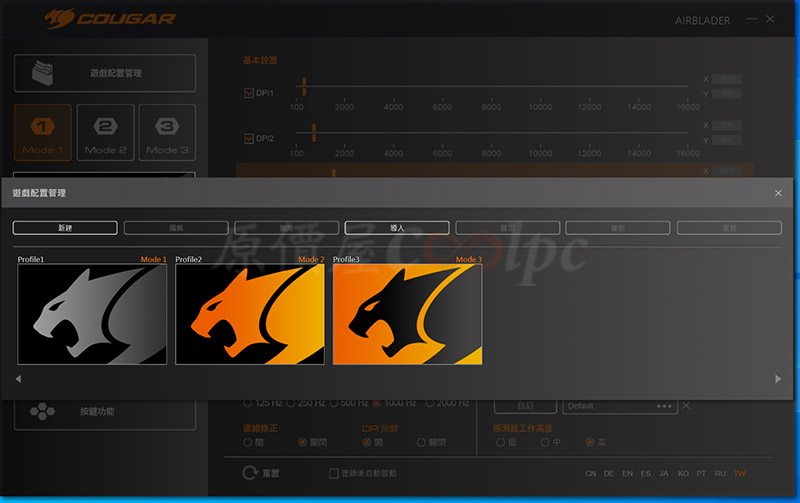Click the X next to Default field
Viewport: 800px width, 503px height.
pos(686,406)
